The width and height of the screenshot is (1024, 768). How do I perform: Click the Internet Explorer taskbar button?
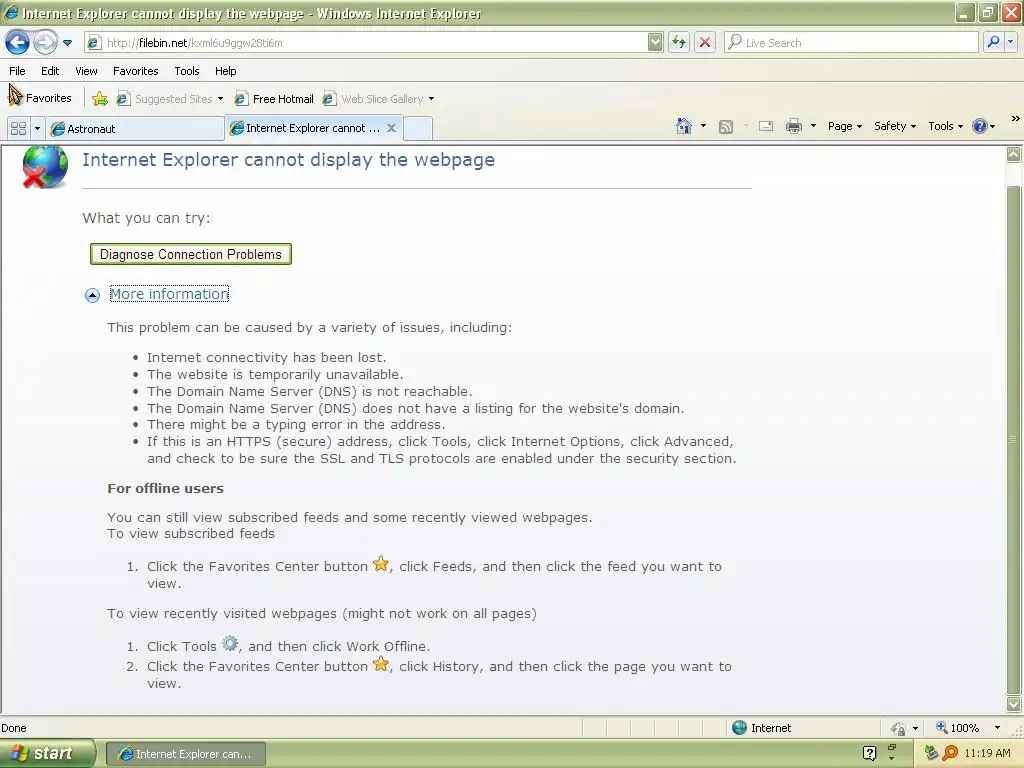point(185,754)
